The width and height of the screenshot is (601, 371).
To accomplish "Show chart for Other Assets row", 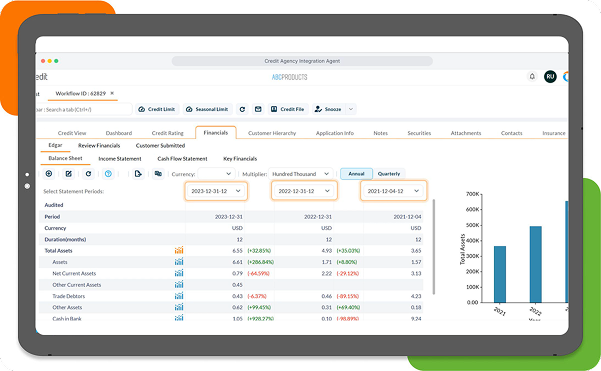I will click(179, 307).
